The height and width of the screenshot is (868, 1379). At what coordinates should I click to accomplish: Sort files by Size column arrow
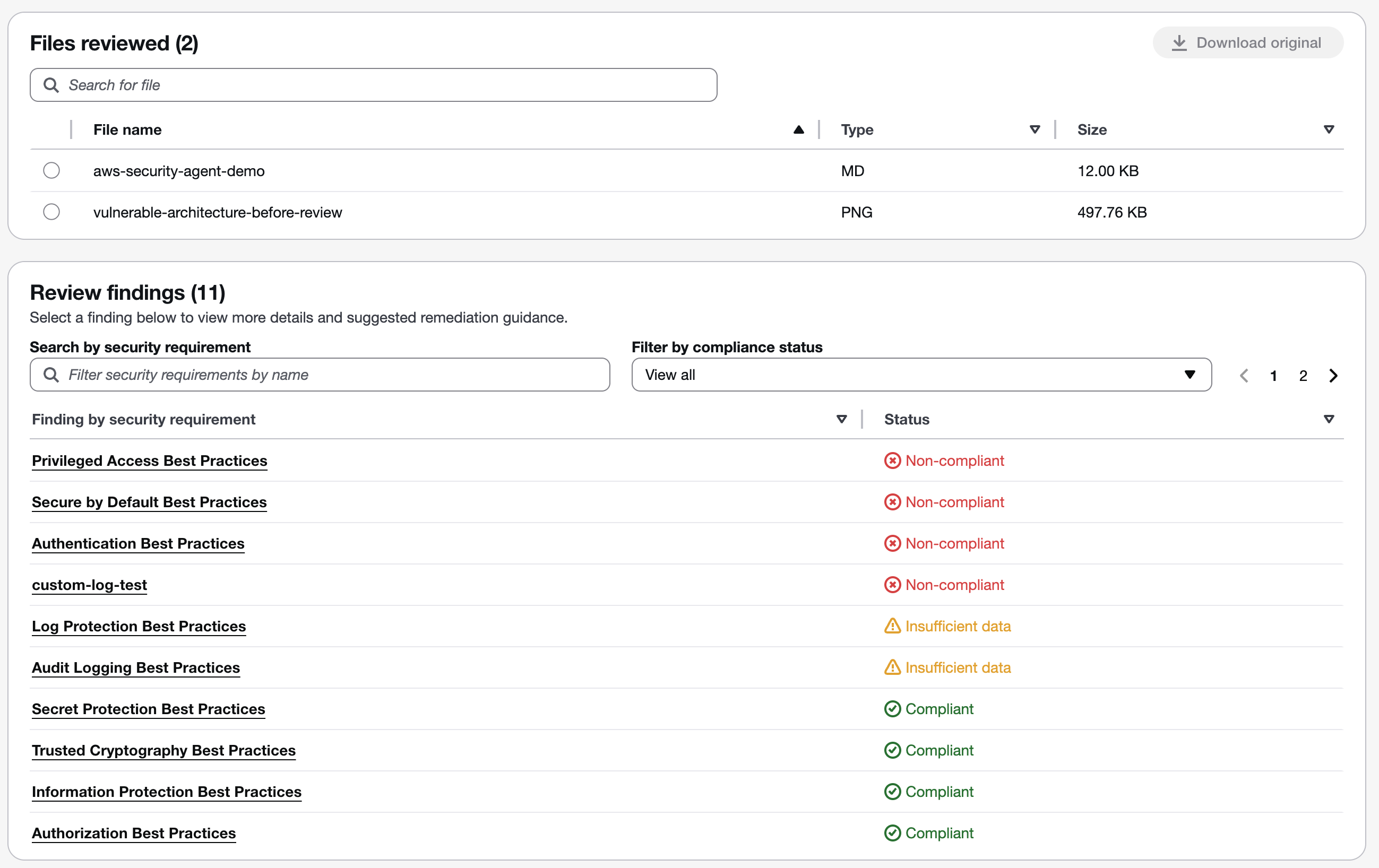(1329, 130)
